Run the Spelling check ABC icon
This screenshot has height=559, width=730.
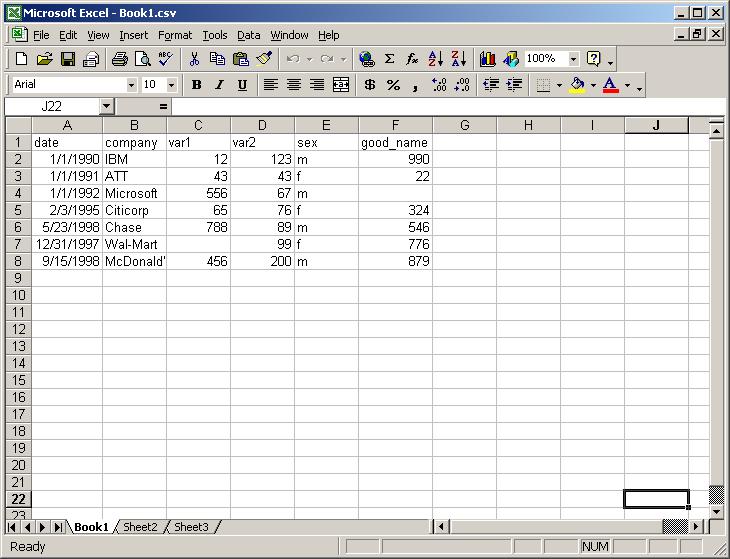pos(165,59)
